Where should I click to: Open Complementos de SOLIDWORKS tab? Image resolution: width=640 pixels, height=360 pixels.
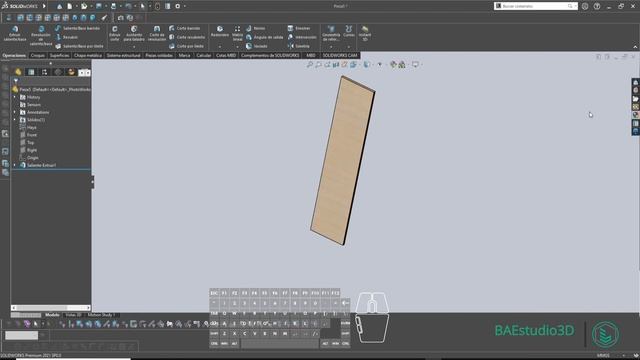click(x=270, y=55)
